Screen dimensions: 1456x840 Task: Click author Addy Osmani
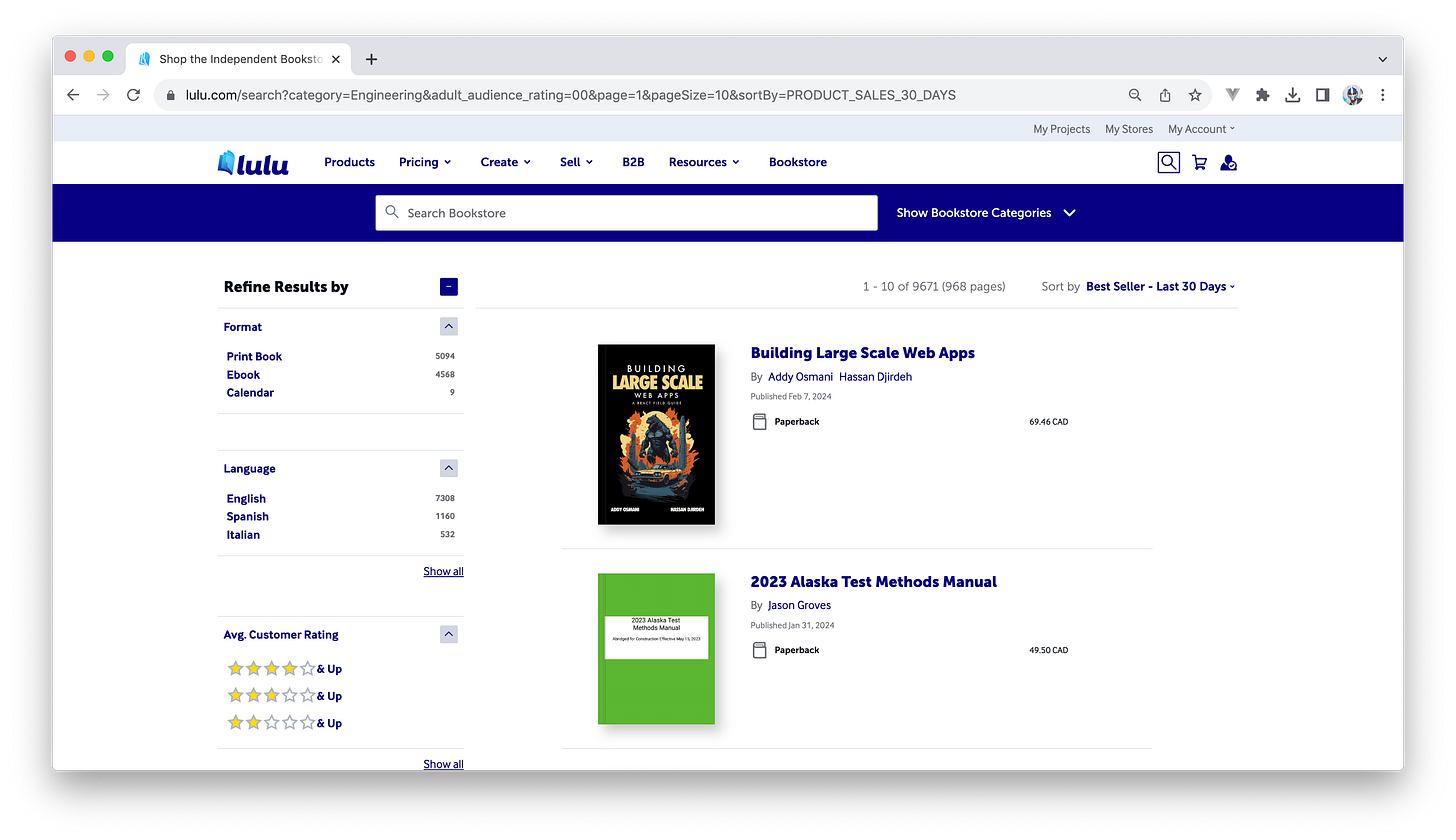click(x=799, y=377)
